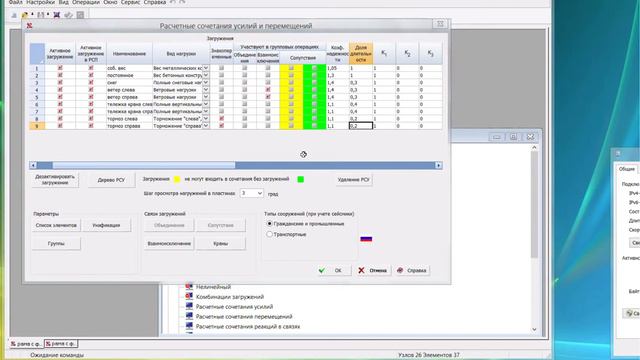Select row header number 9
This screenshot has width=640, height=360.
tap(37, 126)
